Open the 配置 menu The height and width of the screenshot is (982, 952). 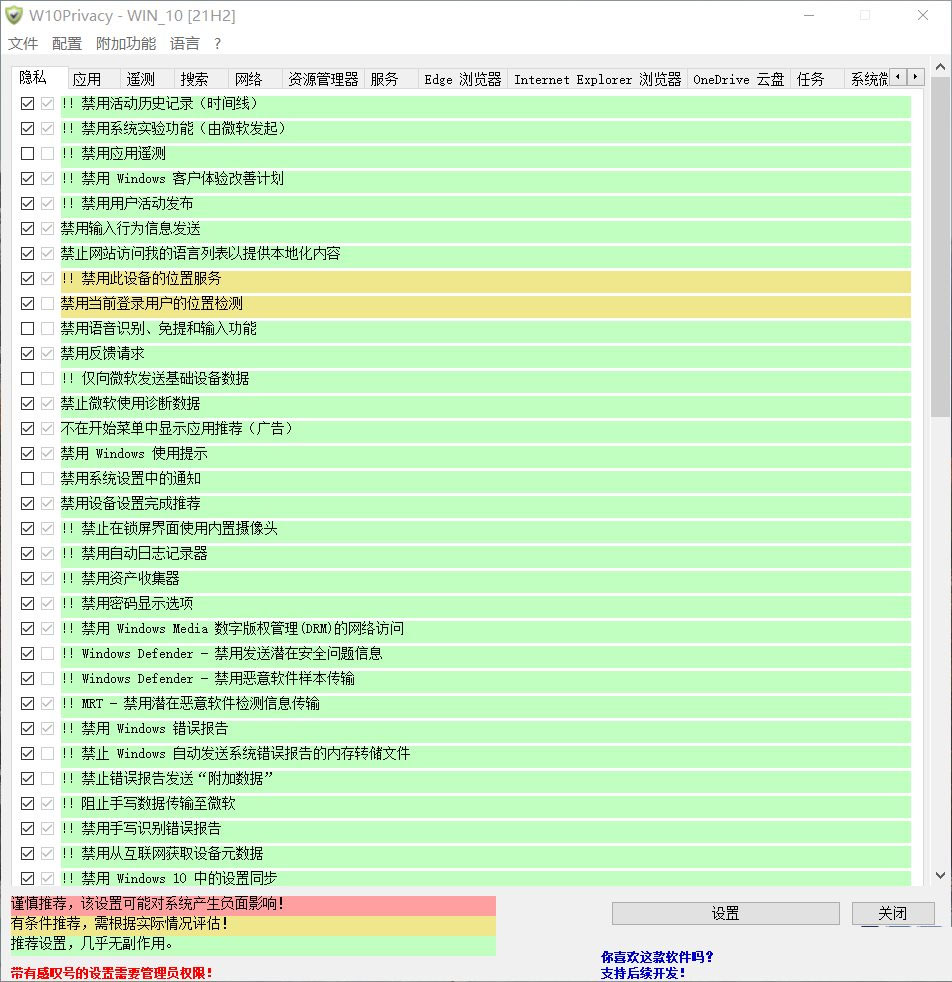67,43
